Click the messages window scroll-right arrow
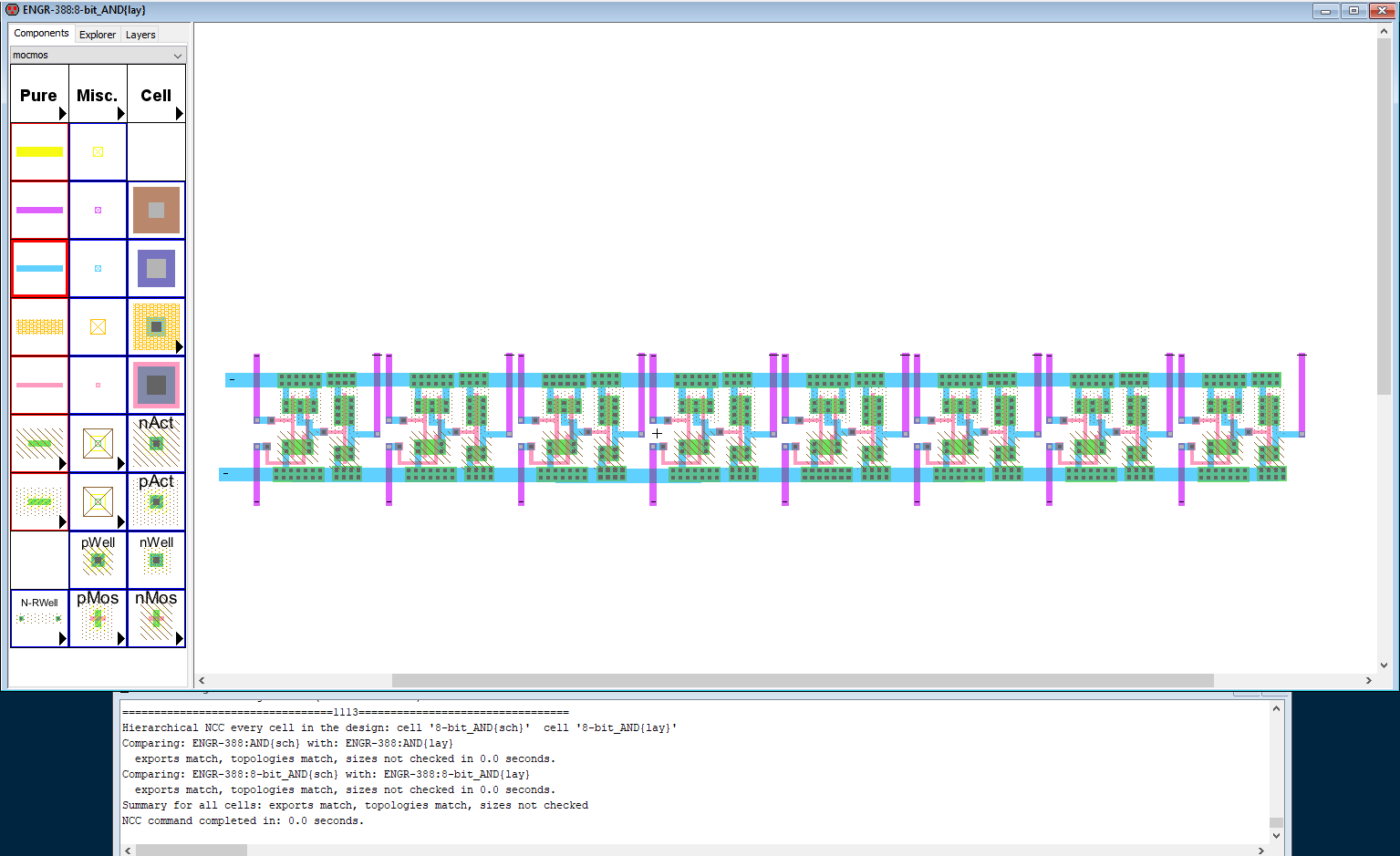 (1260, 850)
